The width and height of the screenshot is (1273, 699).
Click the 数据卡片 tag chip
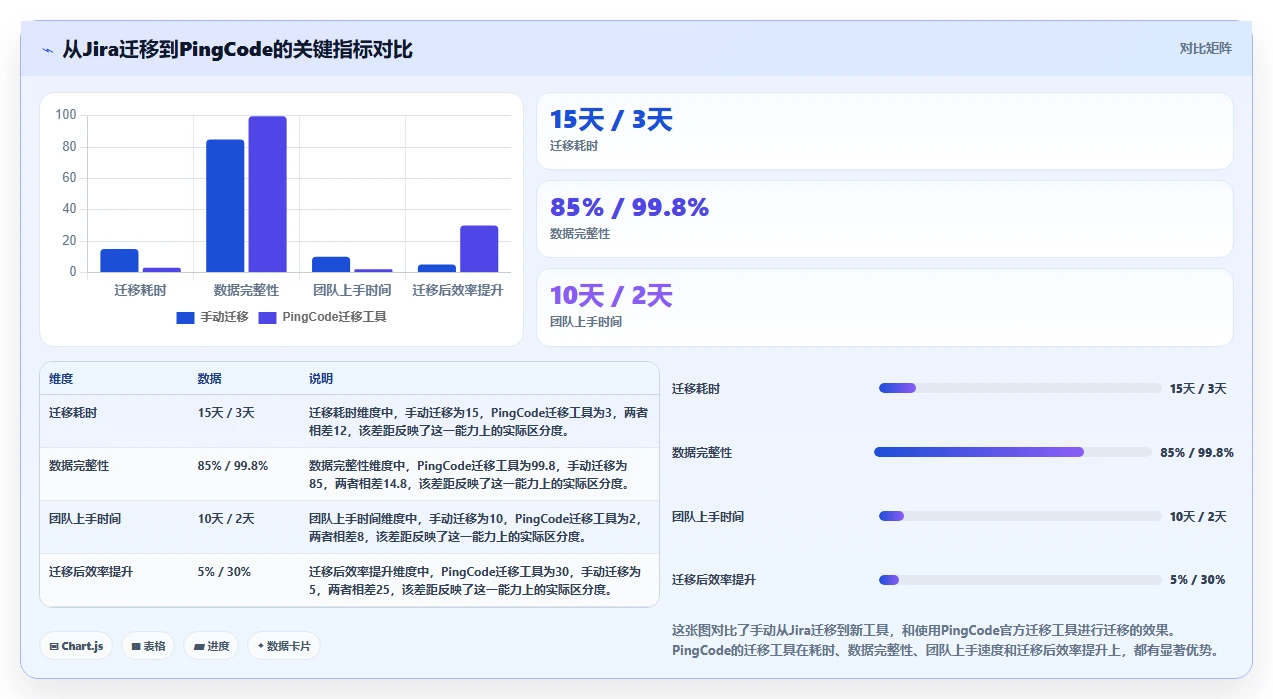(284, 646)
